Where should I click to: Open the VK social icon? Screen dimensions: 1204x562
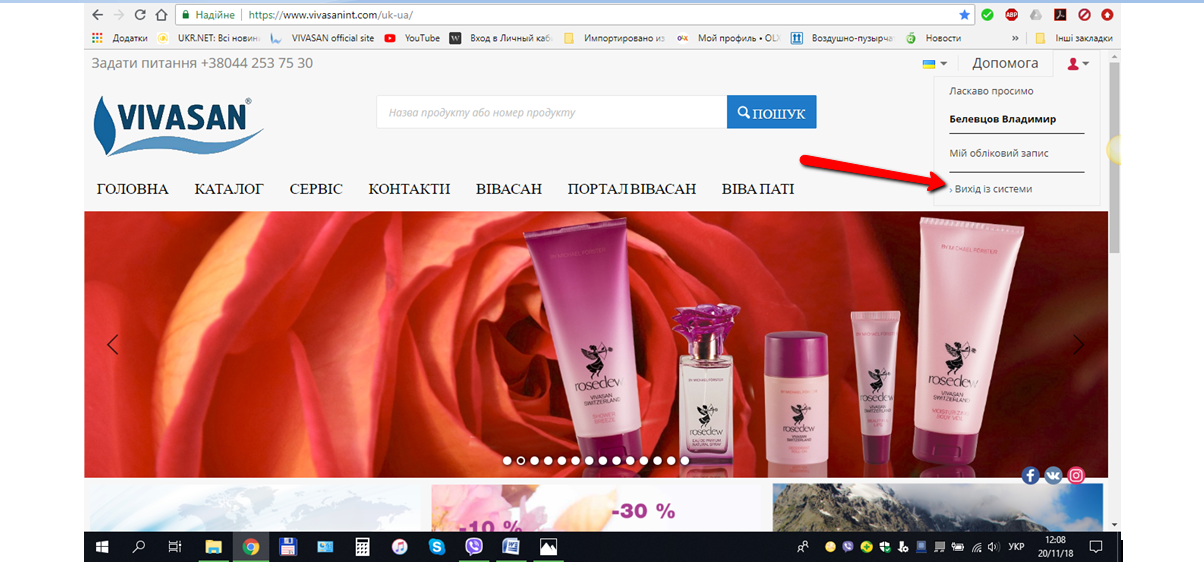[x=1054, y=476]
